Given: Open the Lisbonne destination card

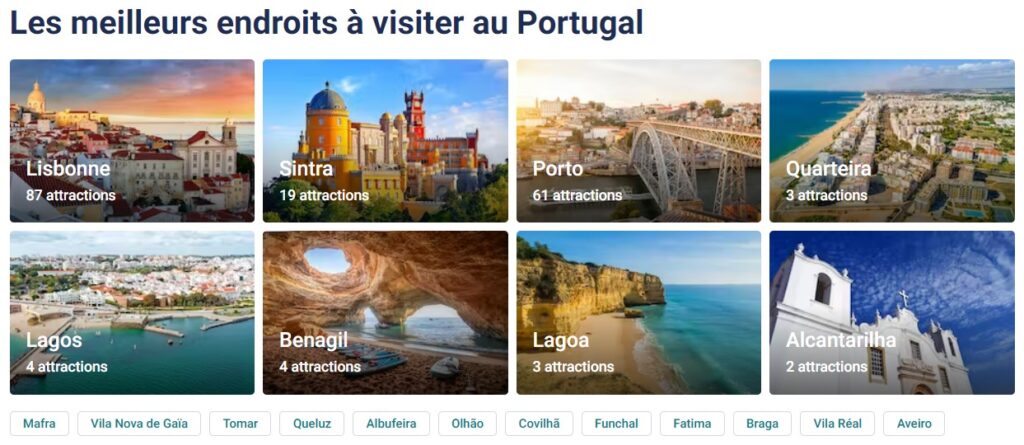Looking at the screenshot, I should tap(132, 140).
